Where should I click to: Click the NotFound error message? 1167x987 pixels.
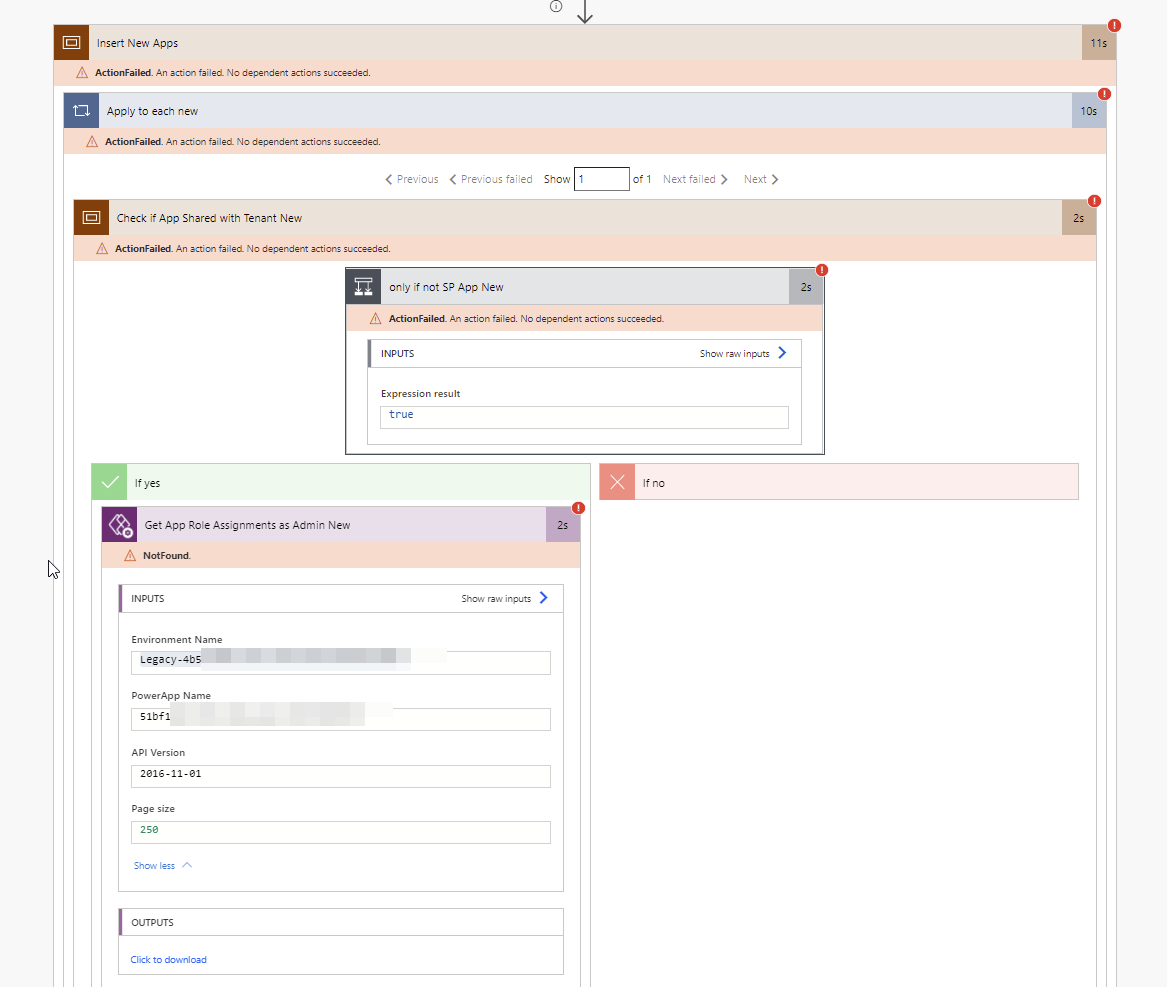click(x=167, y=555)
